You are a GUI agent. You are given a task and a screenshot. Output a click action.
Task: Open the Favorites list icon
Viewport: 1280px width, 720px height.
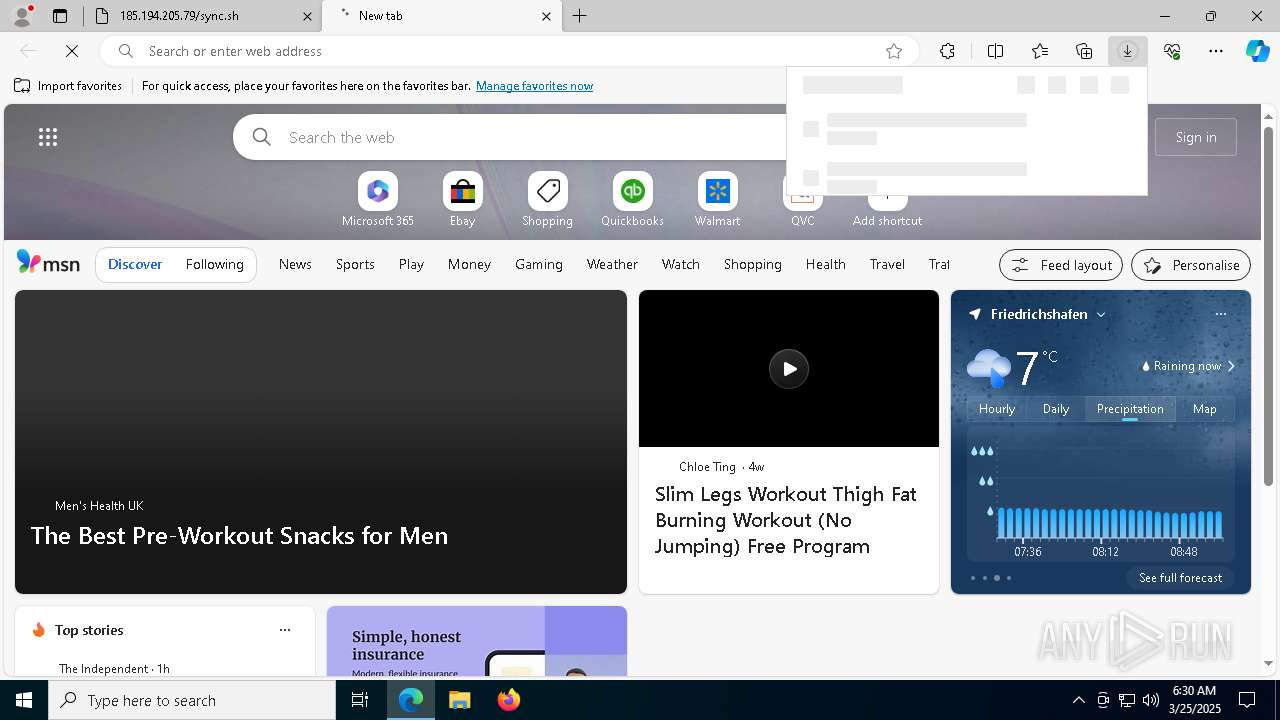coord(1040,51)
